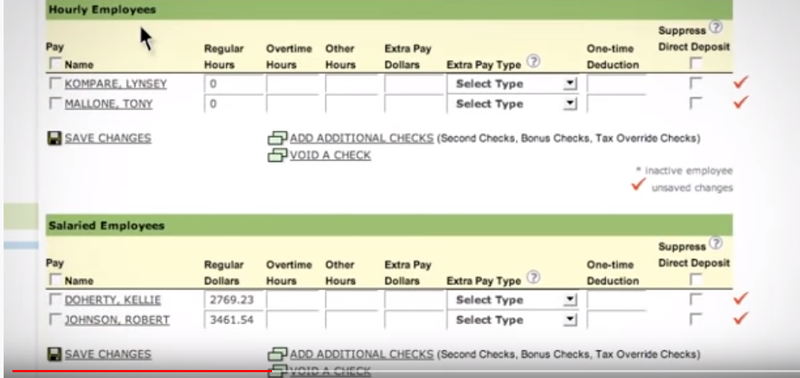This screenshot has height=378, width=800.
Task: Open help icon beside Hourly Extra Pay Type
Action: tap(533, 62)
